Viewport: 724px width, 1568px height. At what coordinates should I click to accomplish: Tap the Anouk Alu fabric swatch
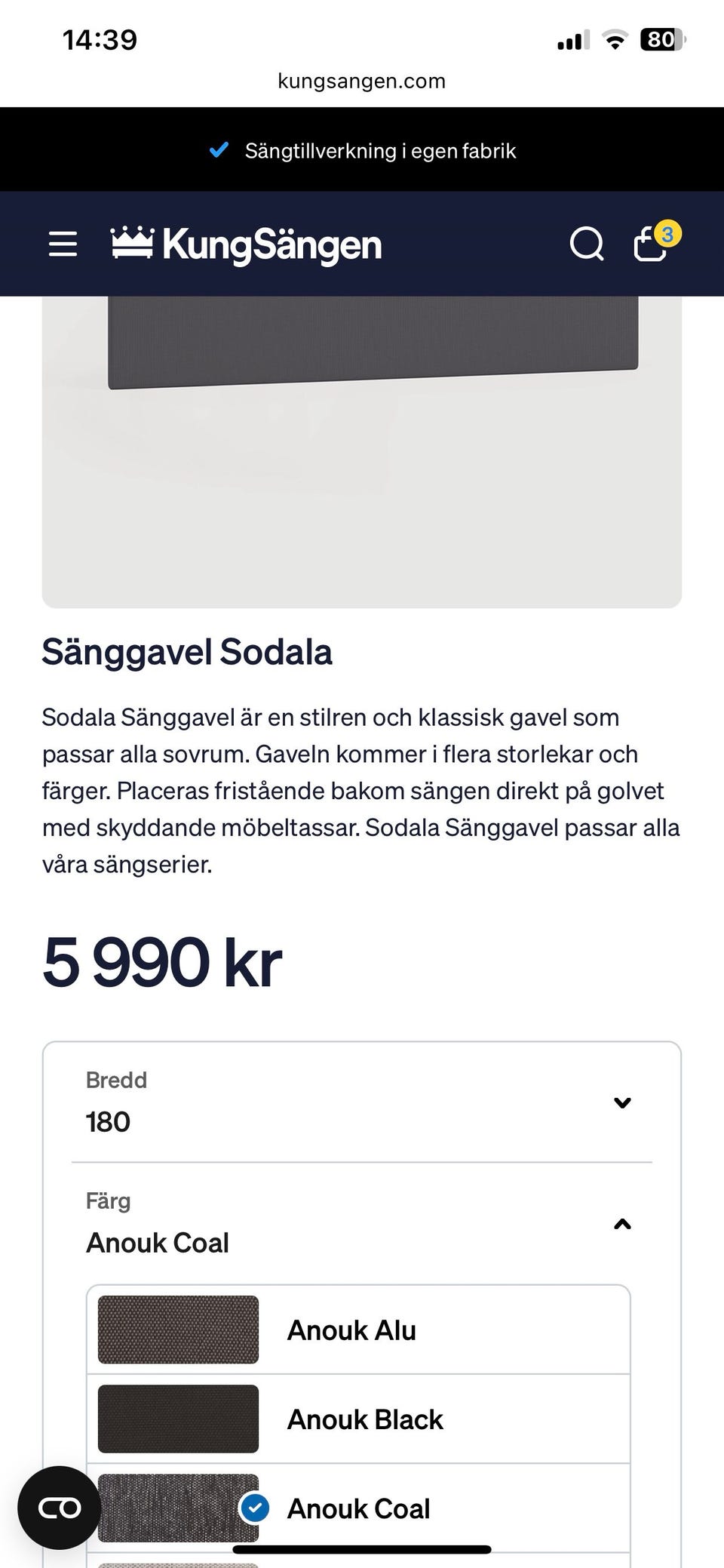[178, 1330]
